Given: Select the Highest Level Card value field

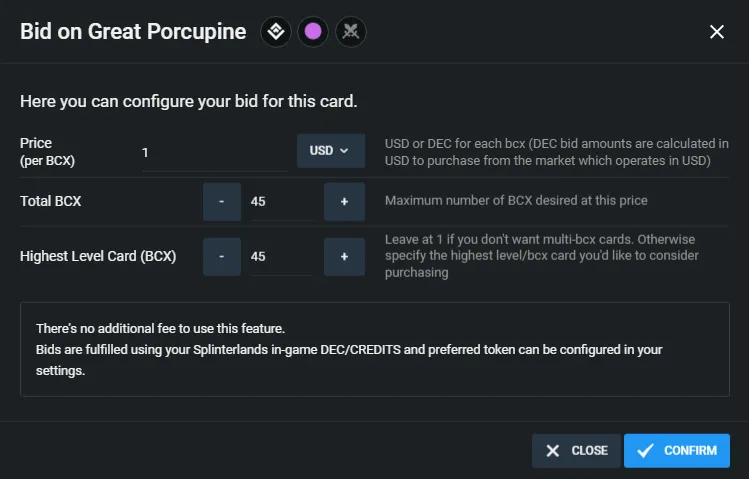Looking at the screenshot, I should 282,256.
